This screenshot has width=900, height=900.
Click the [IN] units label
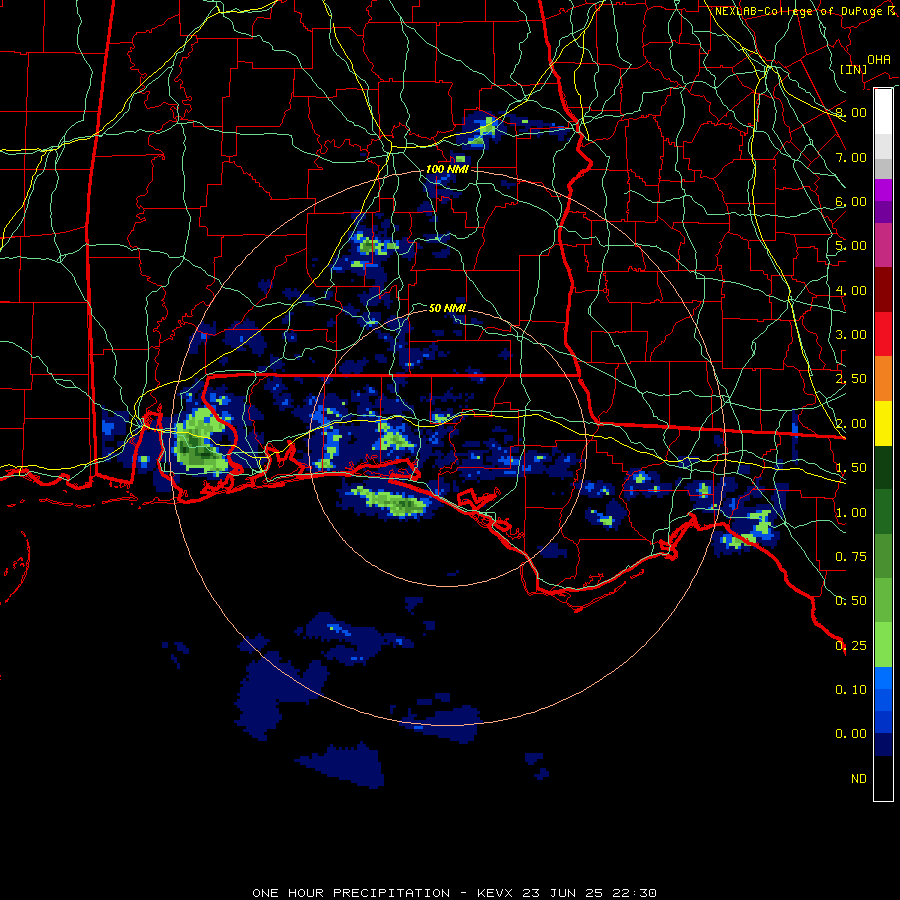854,69
